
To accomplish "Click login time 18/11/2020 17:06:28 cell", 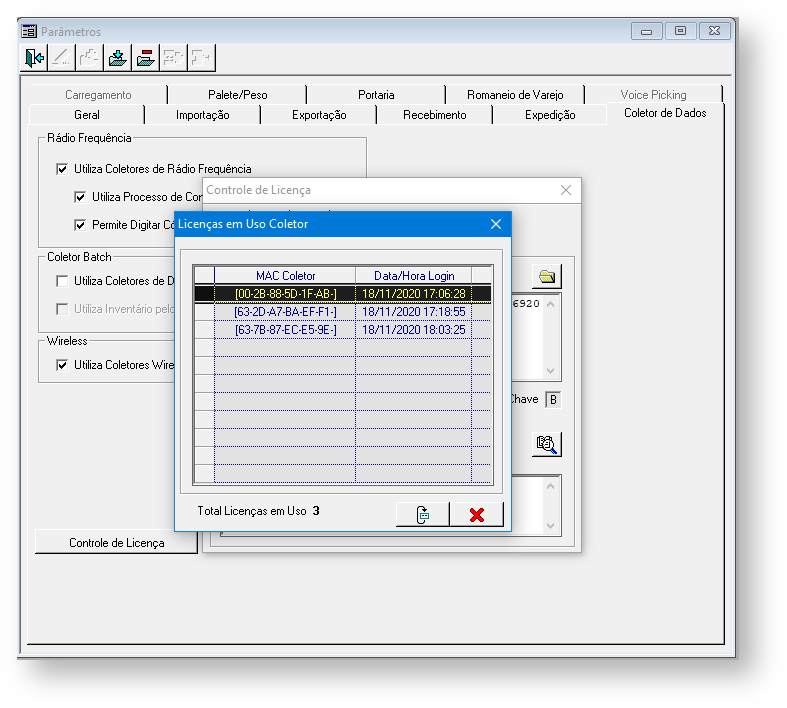I will tap(414, 294).
